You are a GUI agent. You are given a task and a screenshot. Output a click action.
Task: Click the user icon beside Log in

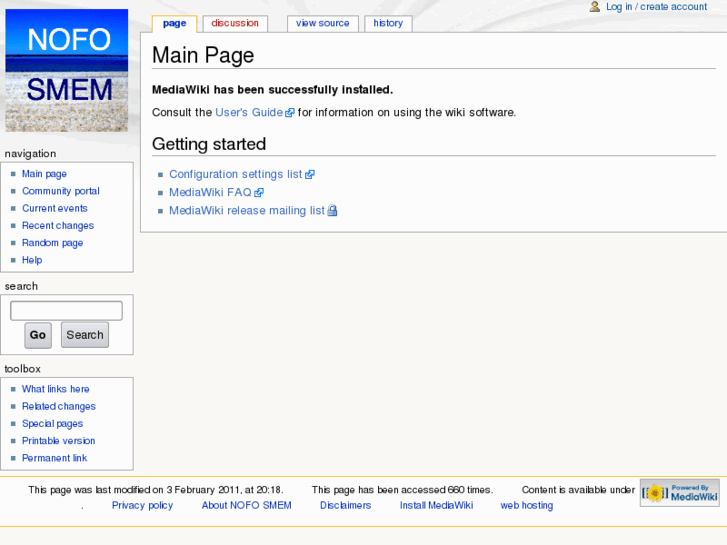pyautogui.click(x=594, y=6)
